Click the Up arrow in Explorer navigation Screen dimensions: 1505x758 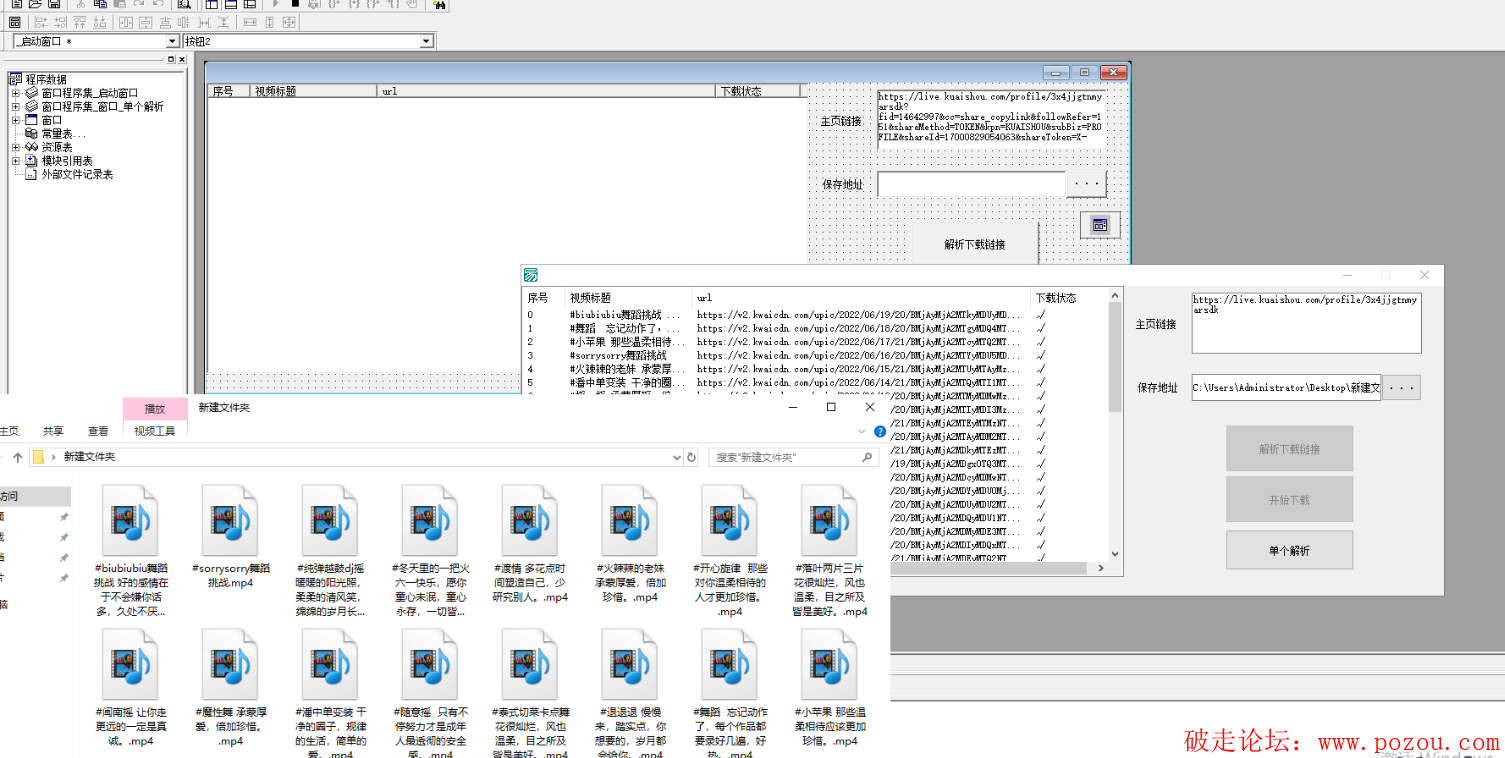pos(17,457)
